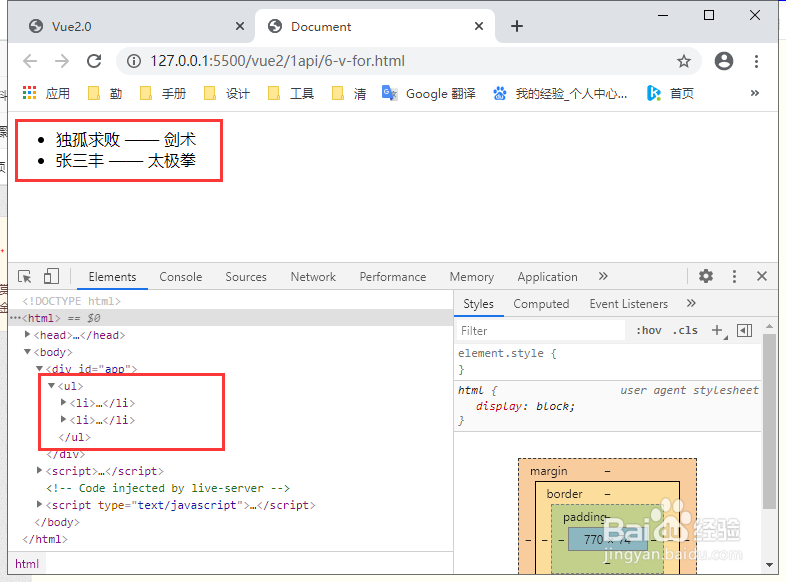Click the element.style rule
Viewport: 786px width, 582px height.
pyautogui.click(x=507, y=353)
